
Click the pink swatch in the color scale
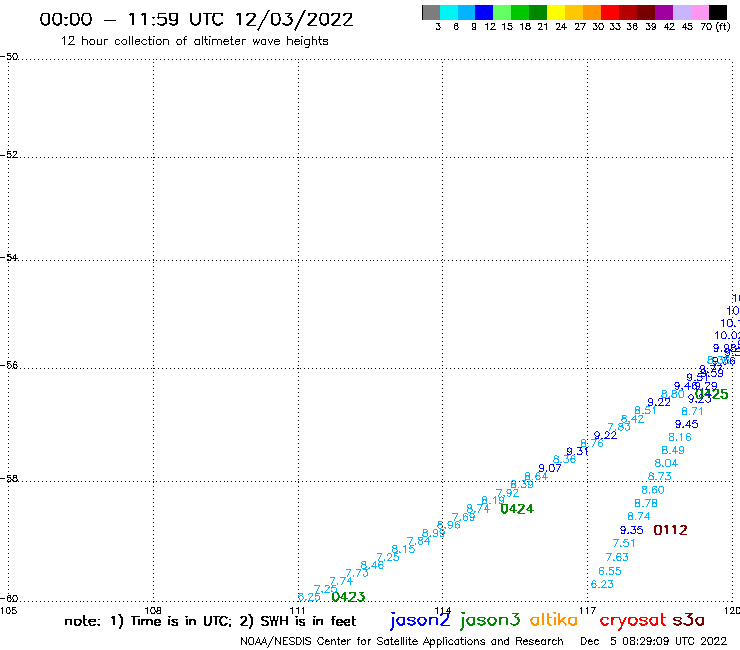699,12
